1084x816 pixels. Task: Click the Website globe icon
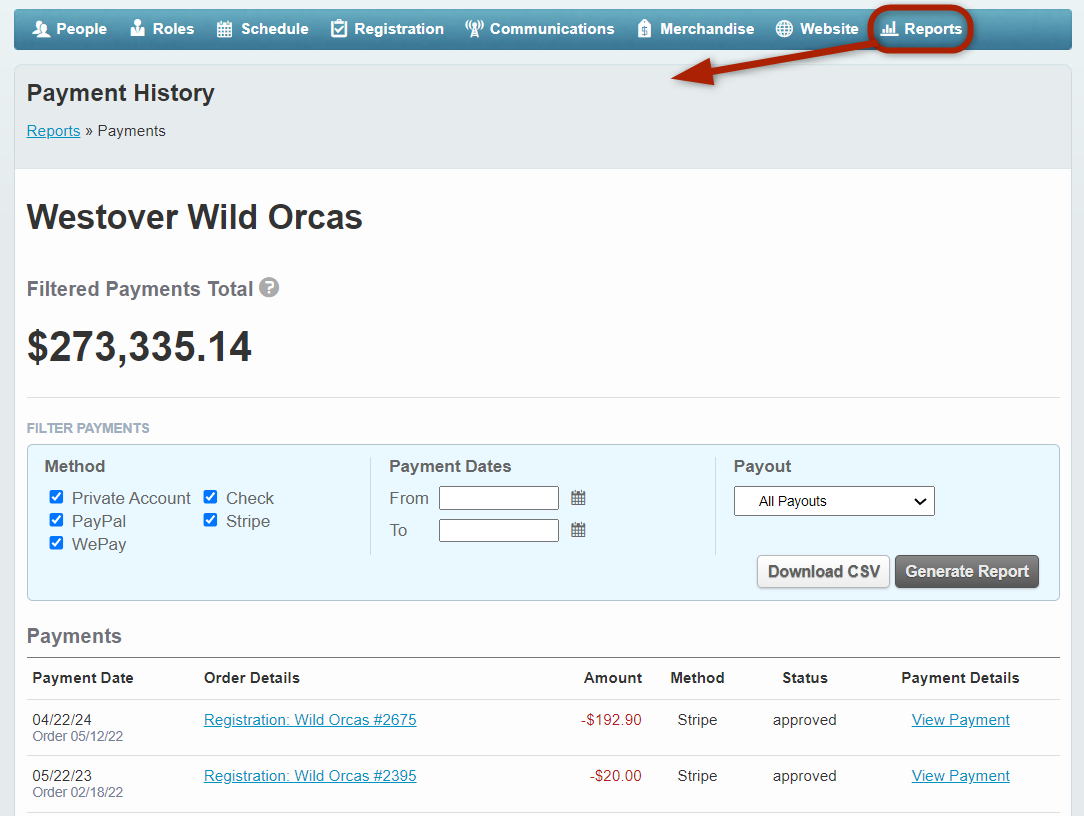point(784,28)
